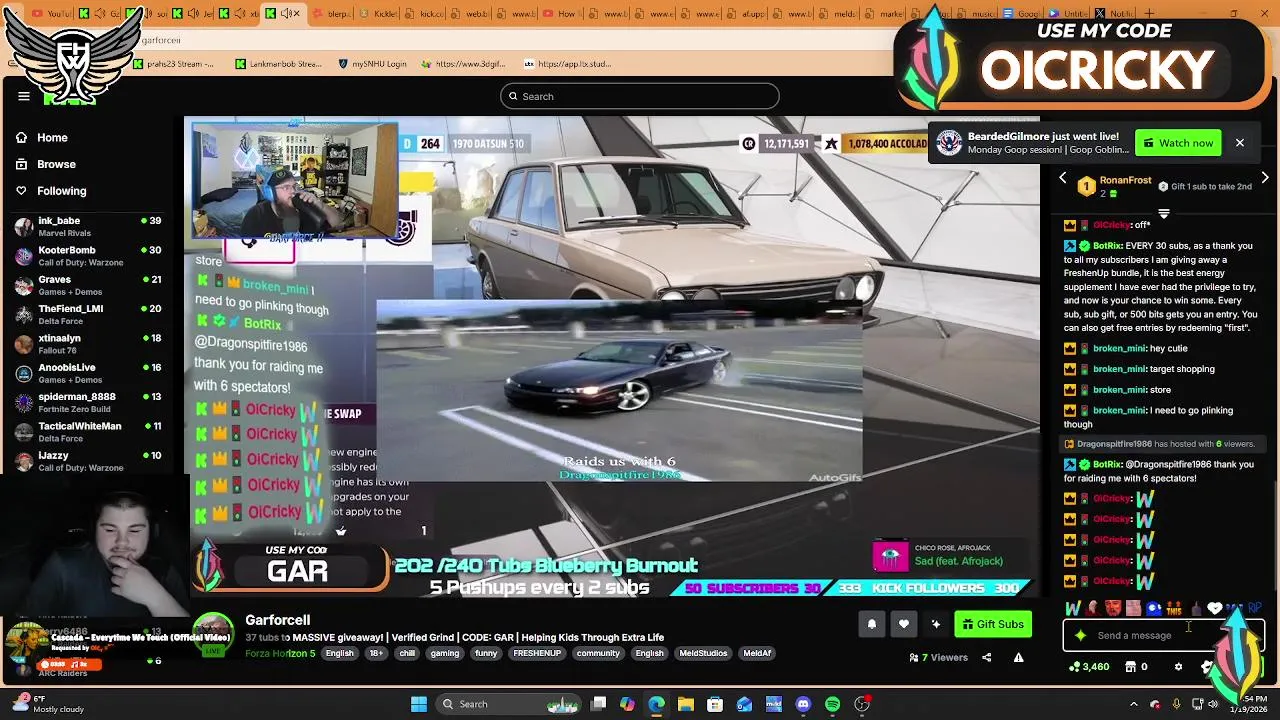The image size is (1280, 720).
Task: Open Forza Horizon 5 category link
Action: 280,653
